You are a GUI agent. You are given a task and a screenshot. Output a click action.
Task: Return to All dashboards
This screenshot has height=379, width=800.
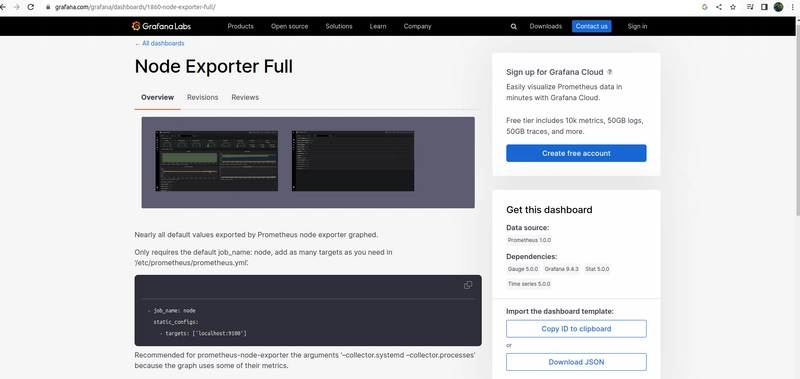pos(159,43)
